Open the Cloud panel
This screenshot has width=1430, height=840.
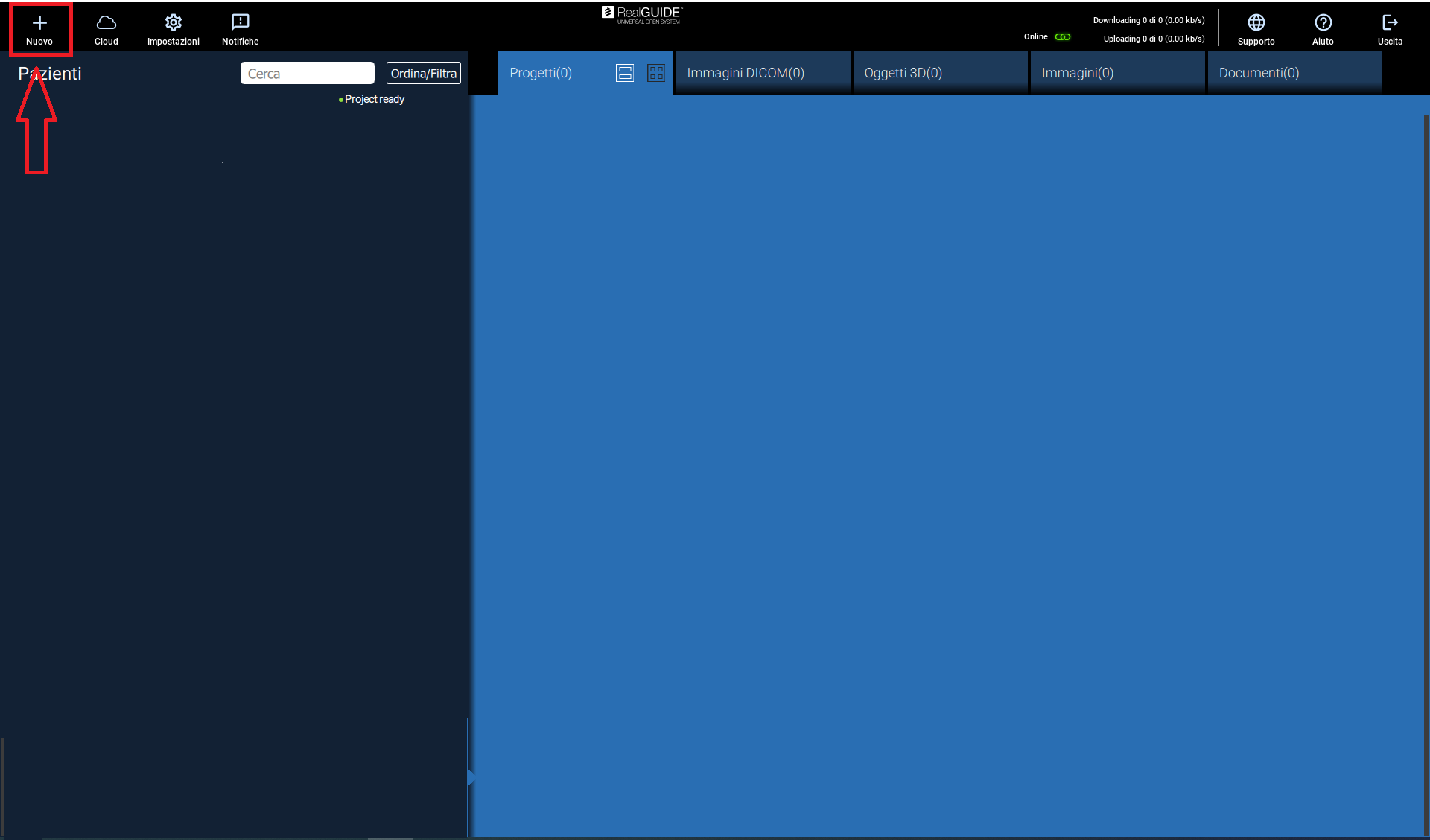click(x=106, y=24)
